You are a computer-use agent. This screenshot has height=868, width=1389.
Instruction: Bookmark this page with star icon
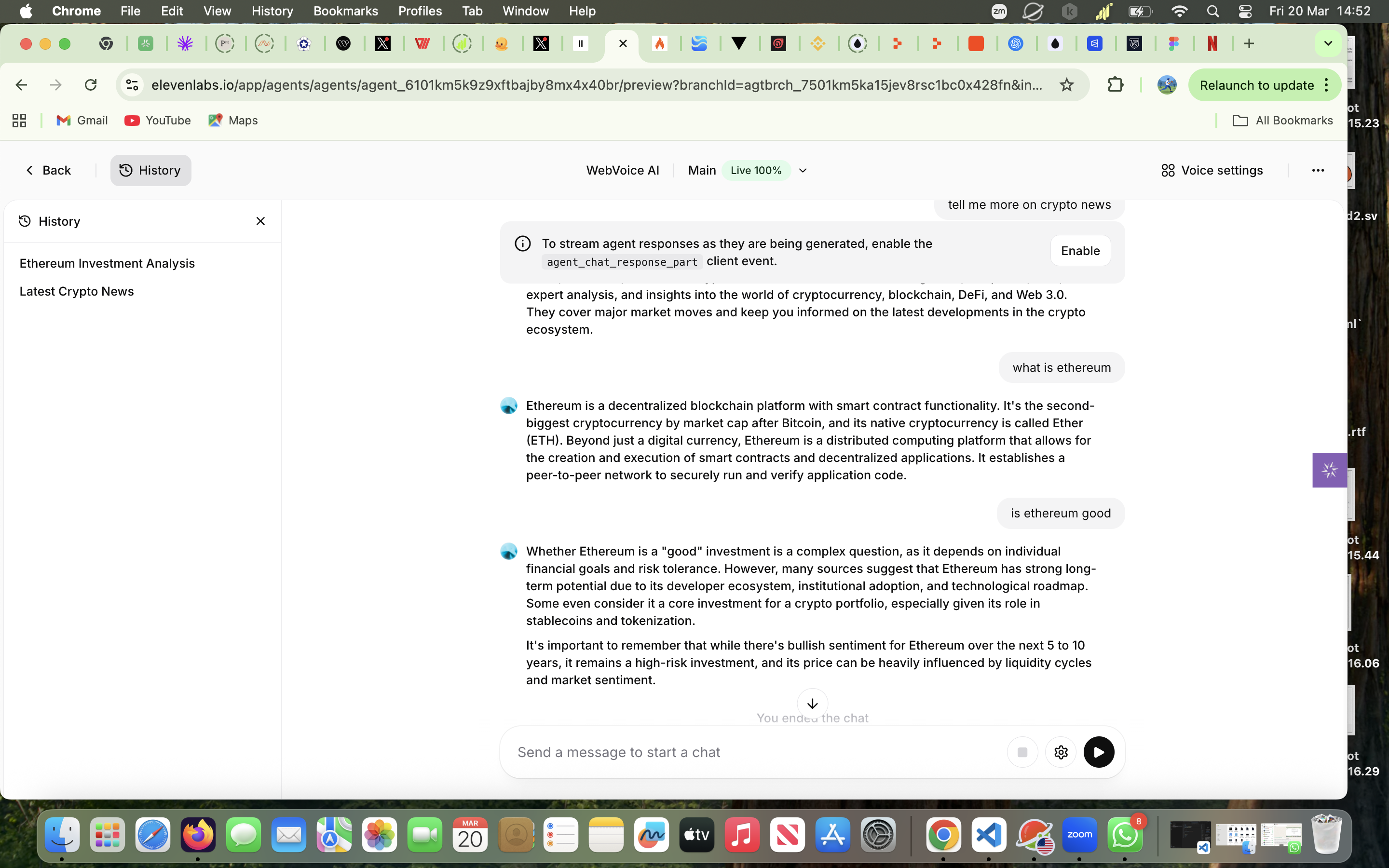1066,85
